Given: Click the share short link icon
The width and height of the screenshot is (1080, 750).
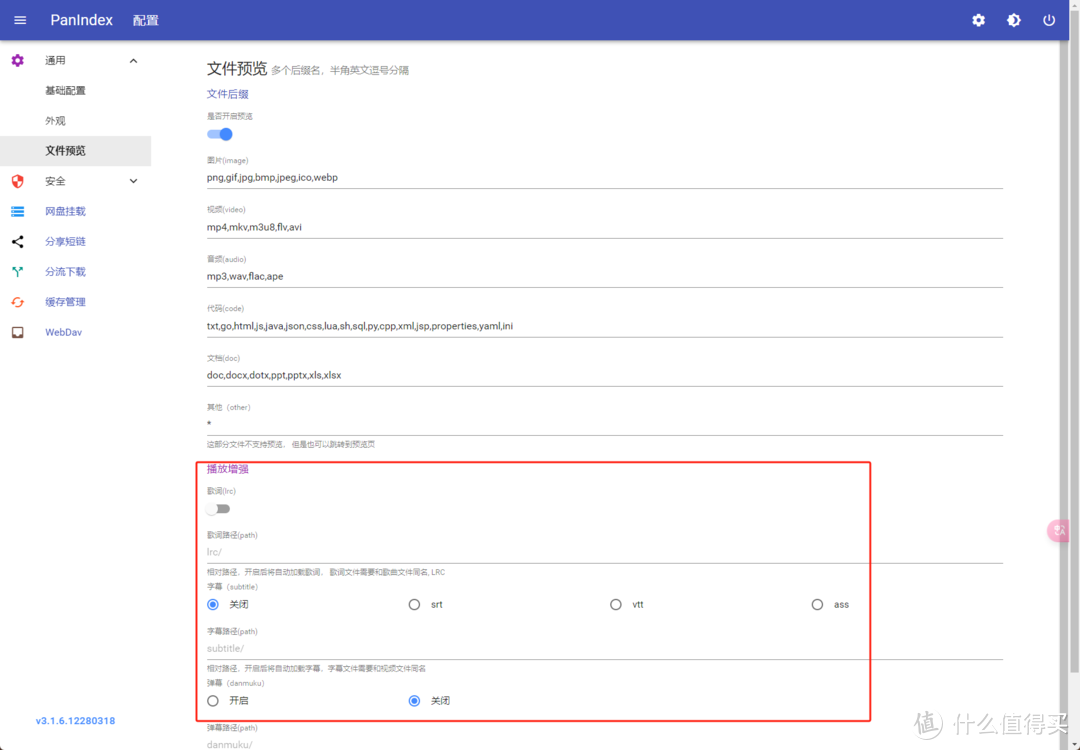Looking at the screenshot, I should pos(17,241).
